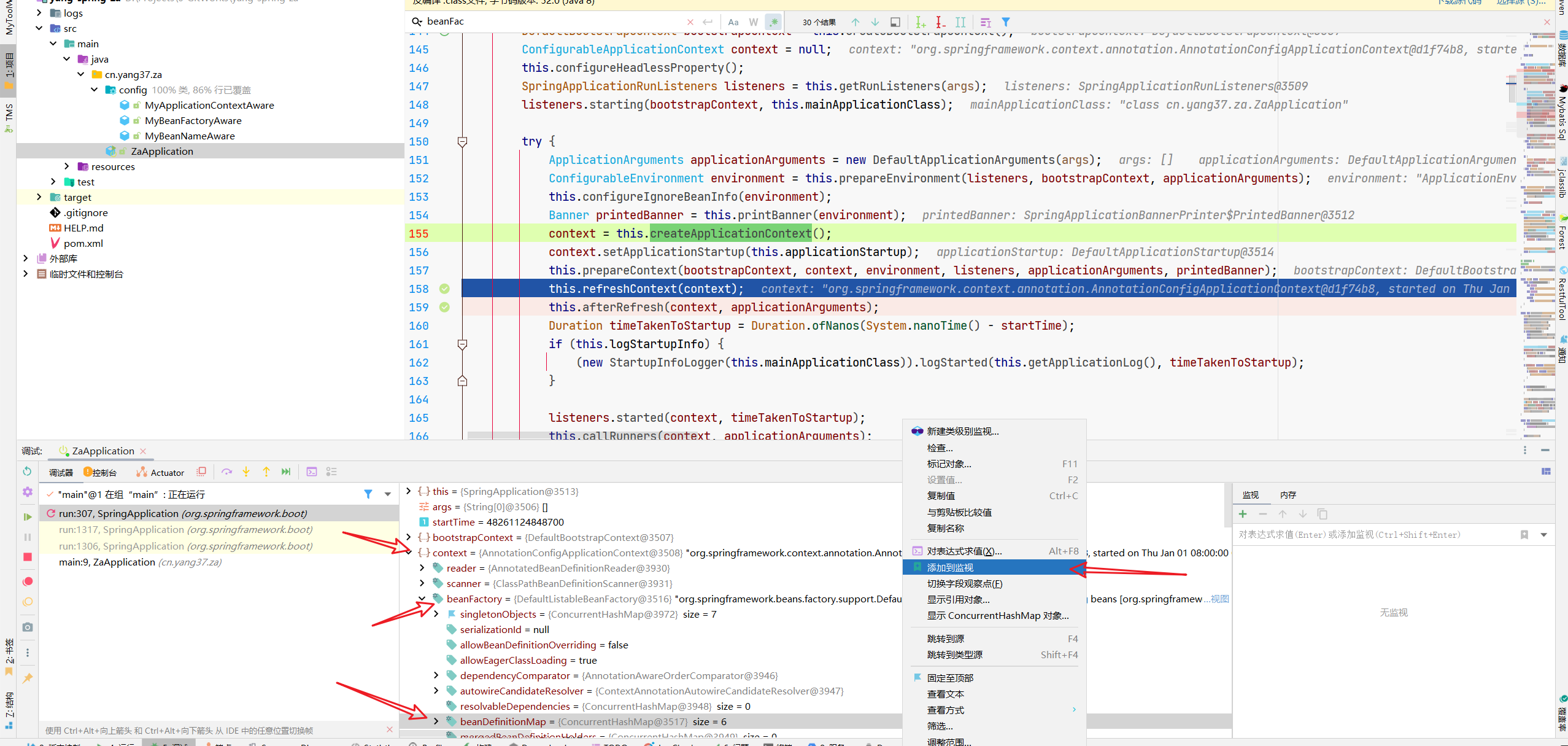
Task: Add a new watch expression
Action: coord(1243,514)
